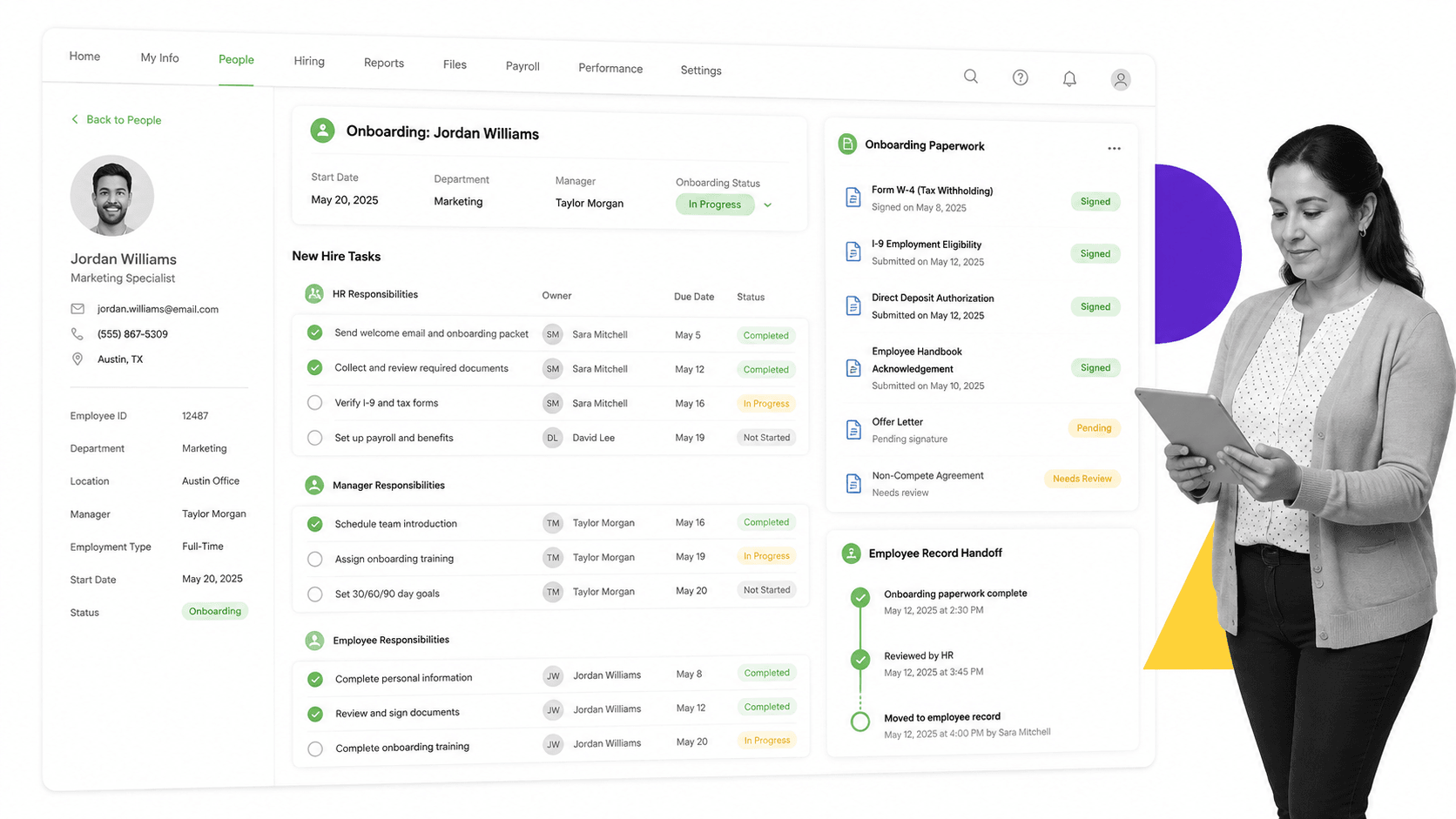This screenshot has height=819, width=1456.
Task: Mark Assign onboarding training as done
Action: pyautogui.click(x=315, y=559)
